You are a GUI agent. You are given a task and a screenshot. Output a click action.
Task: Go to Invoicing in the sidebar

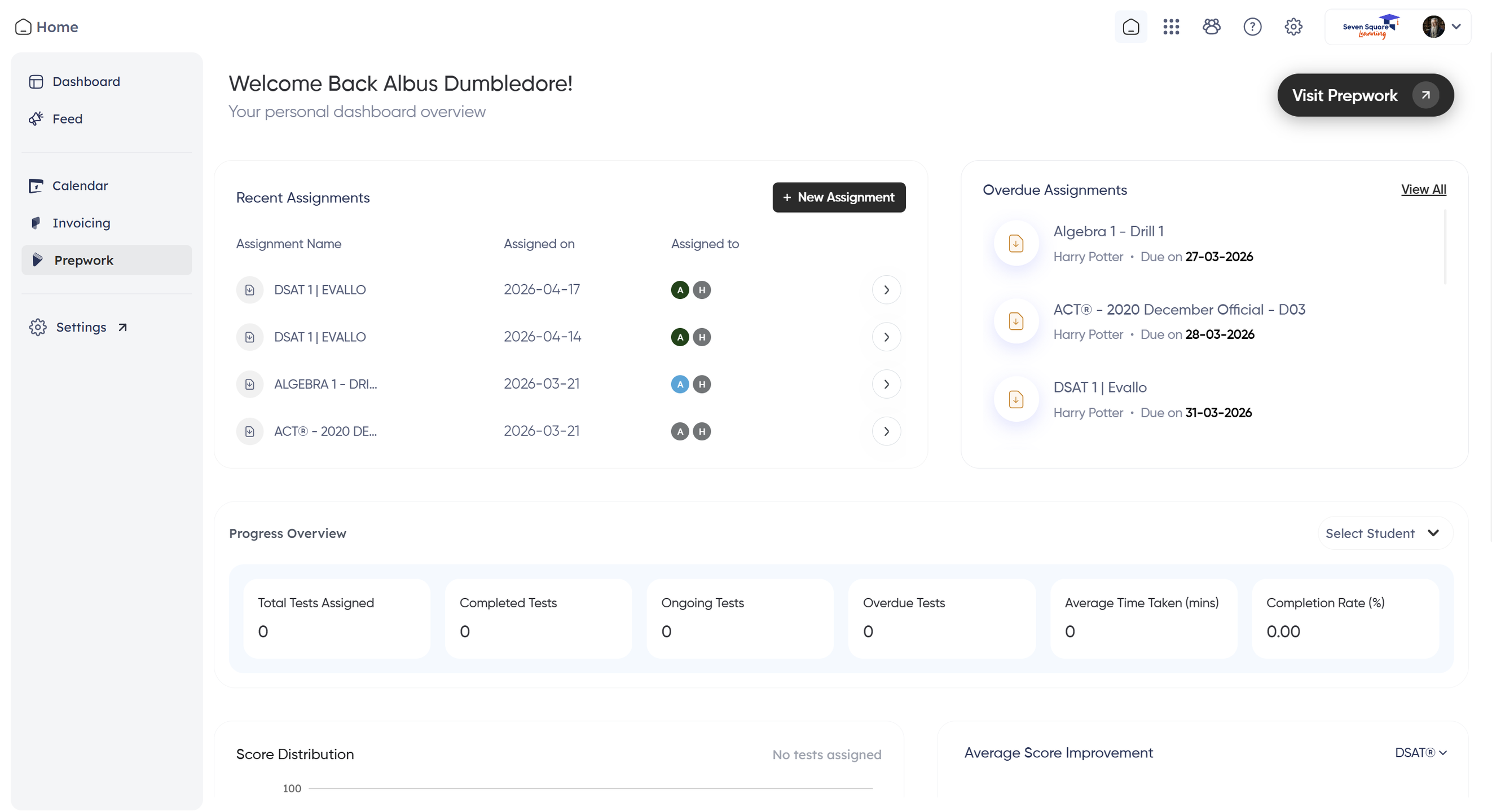tap(81, 223)
